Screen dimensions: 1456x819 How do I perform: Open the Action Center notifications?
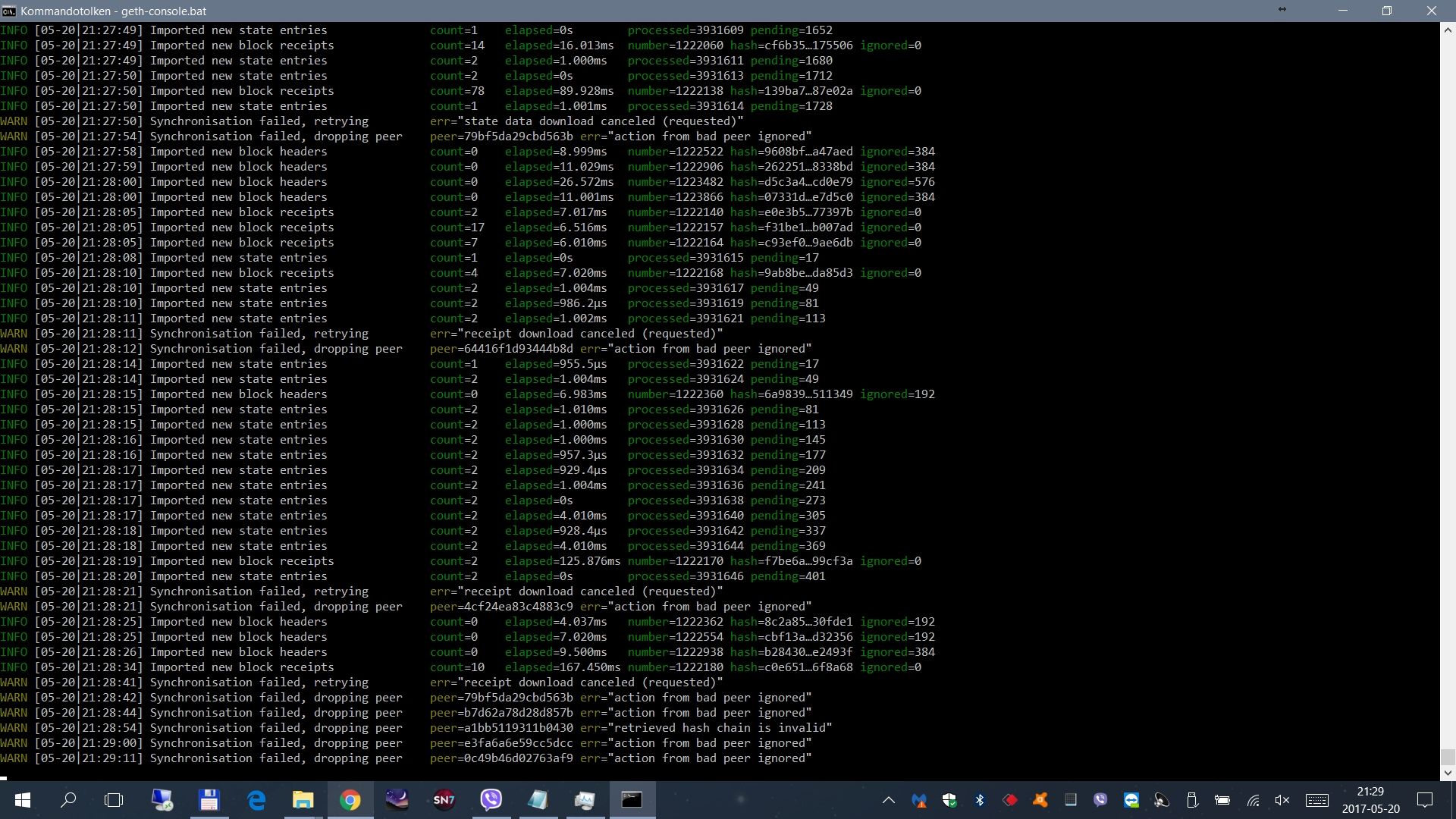1425,800
